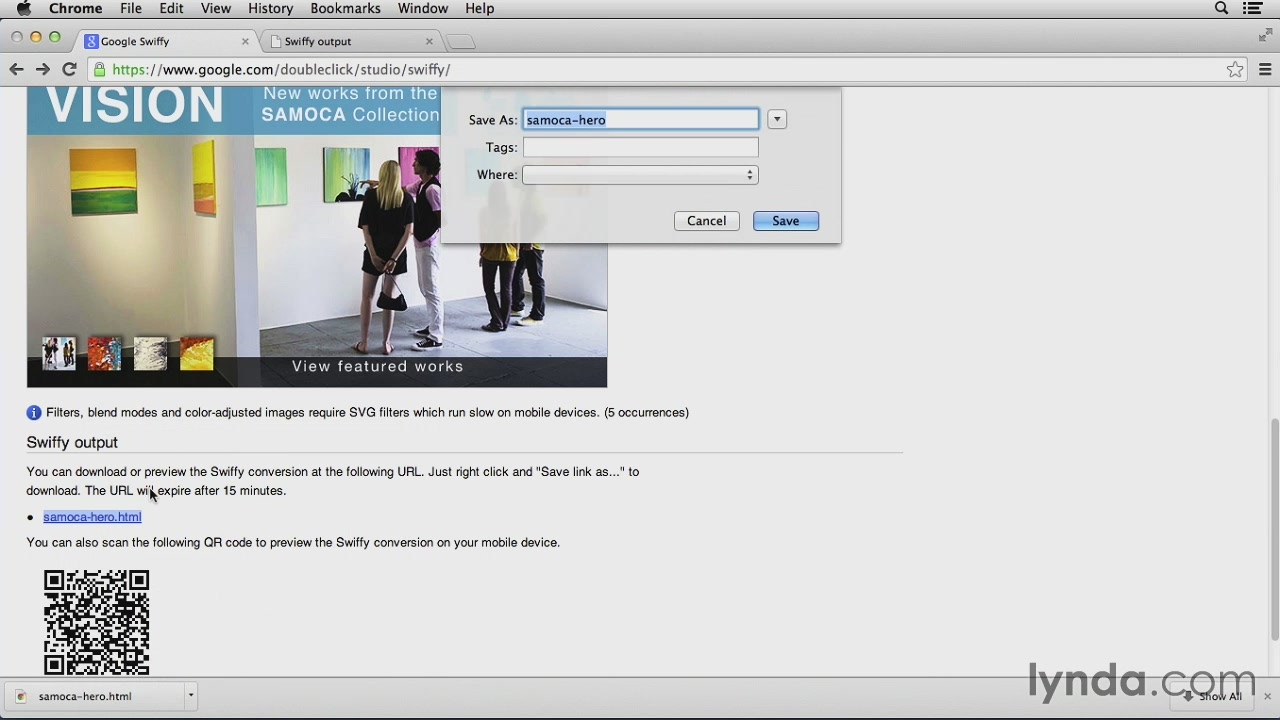Switch to the Swiffy output tab
This screenshot has height=720, width=1280.
point(350,41)
